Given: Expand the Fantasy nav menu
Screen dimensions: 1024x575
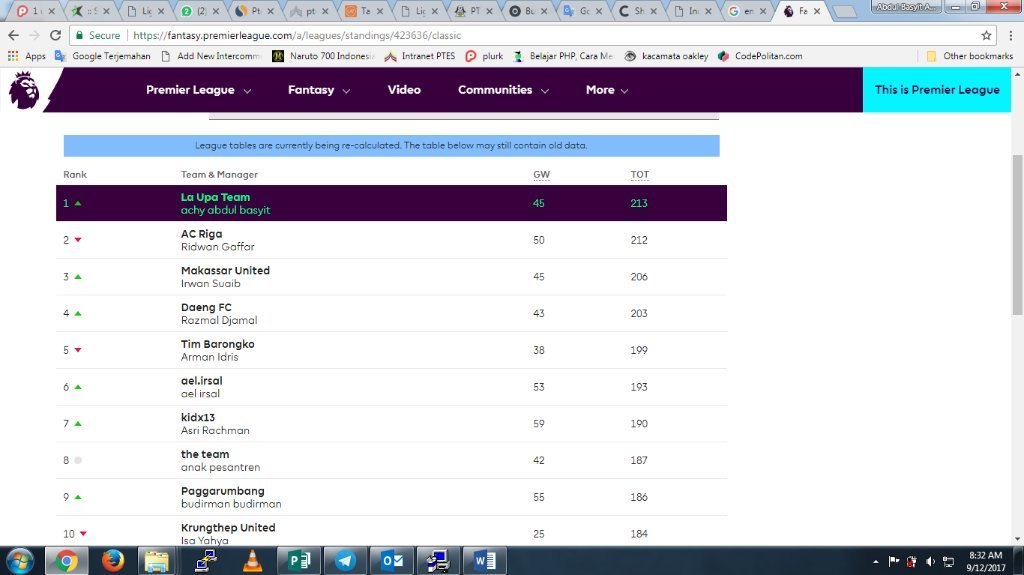Looking at the screenshot, I should 319,90.
